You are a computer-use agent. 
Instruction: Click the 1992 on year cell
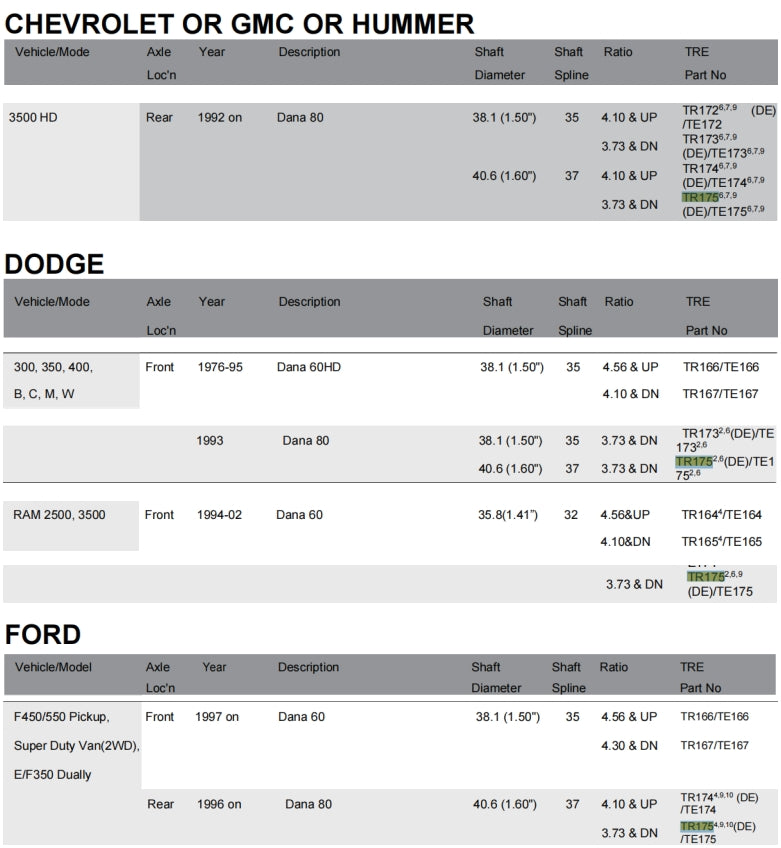pyautogui.click(x=219, y=118)
